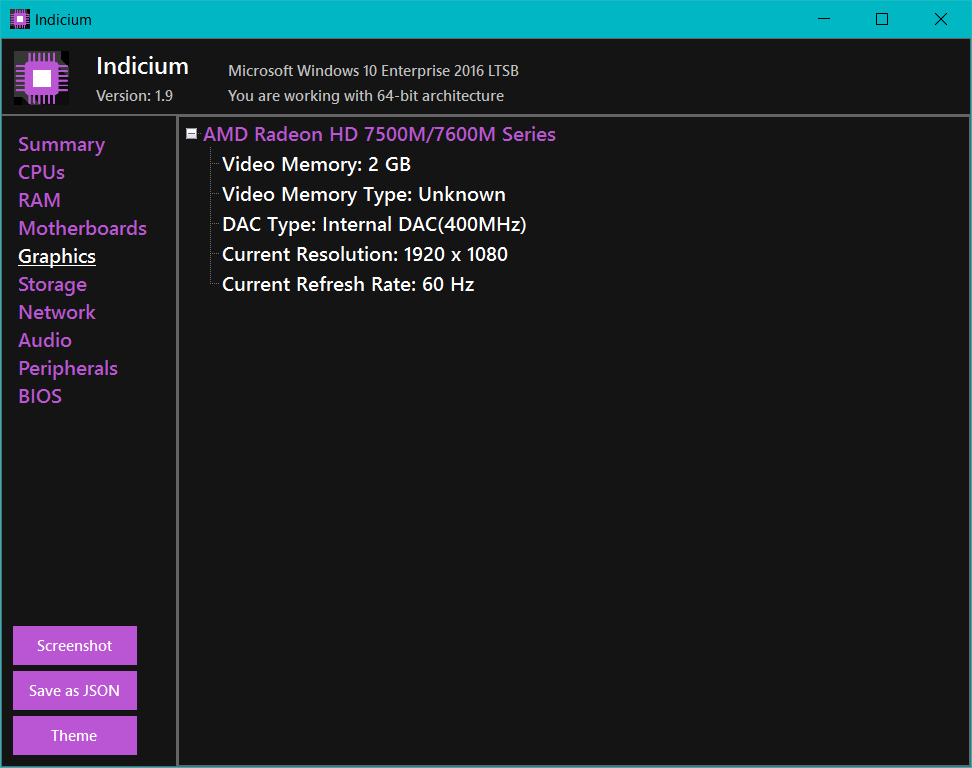The image size is (972, 768).
Task: Select the Current Resolution: 1920 x 1080 row
Action: (364, 254)
